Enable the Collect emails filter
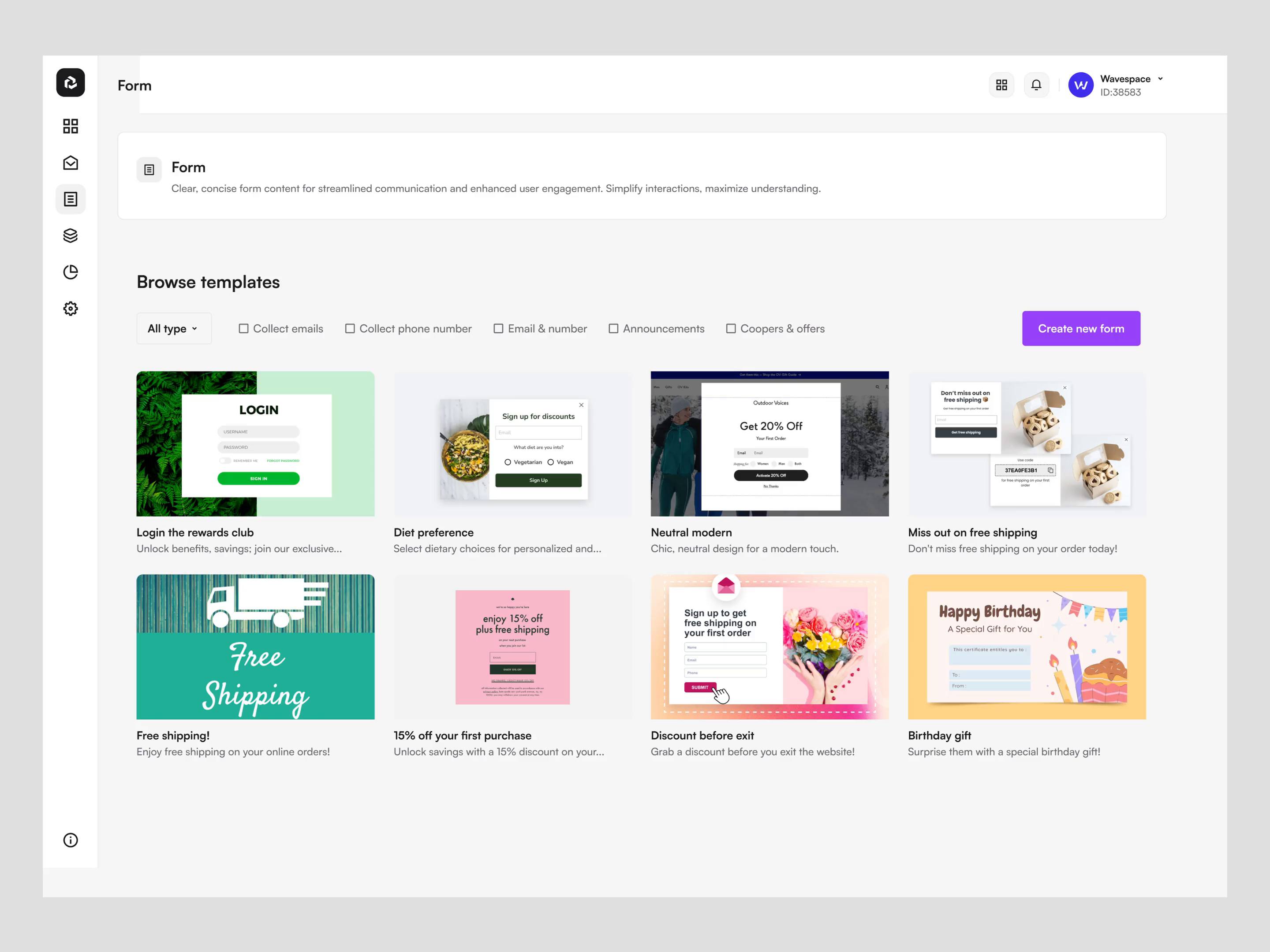This screenshot has width=1270, height=952. (243, 328)
